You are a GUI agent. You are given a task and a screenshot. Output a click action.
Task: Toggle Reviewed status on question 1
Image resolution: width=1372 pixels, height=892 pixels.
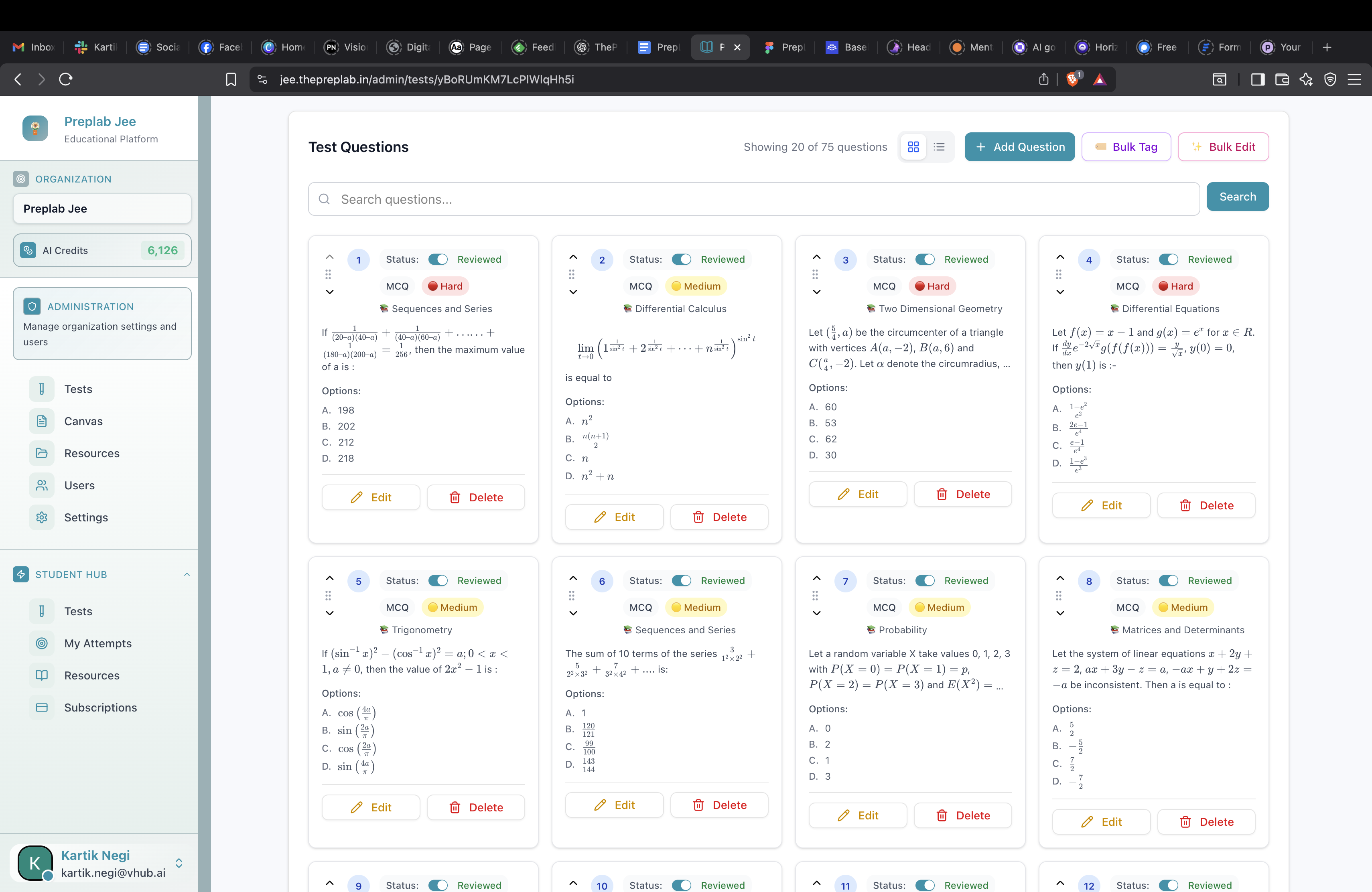tap(438, 259)
